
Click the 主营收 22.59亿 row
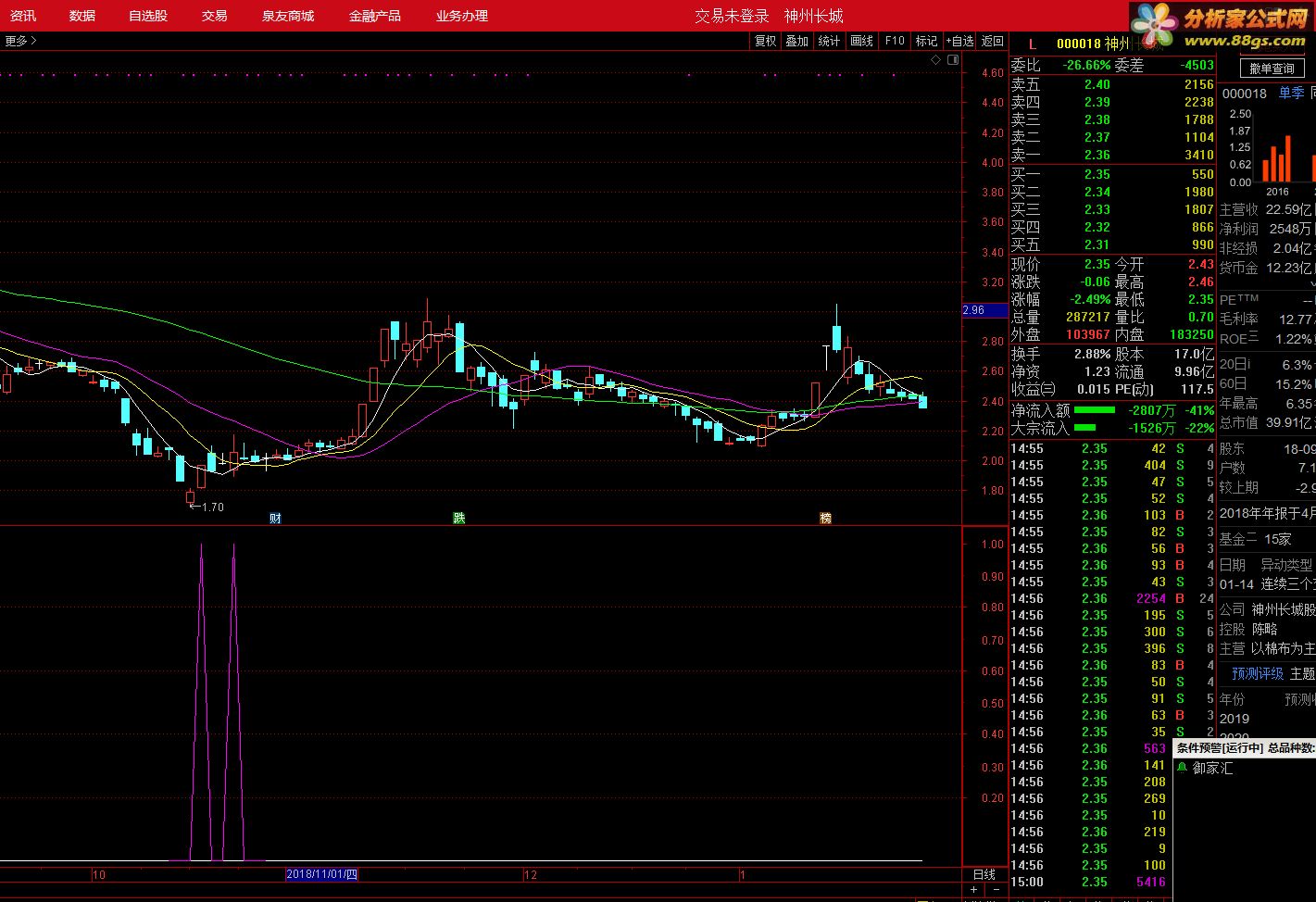tap(1267, 209)
